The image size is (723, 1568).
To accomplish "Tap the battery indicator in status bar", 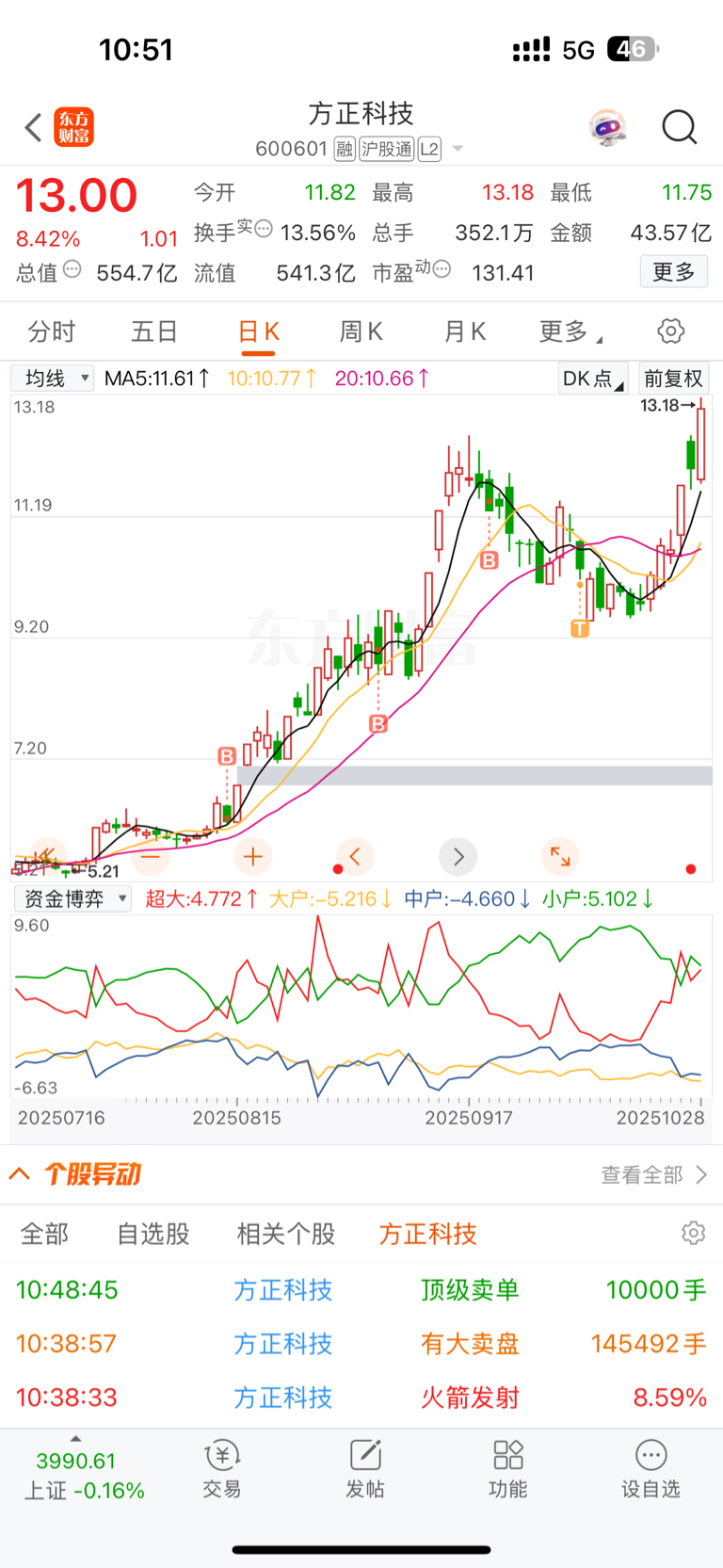I will point(633,49).
